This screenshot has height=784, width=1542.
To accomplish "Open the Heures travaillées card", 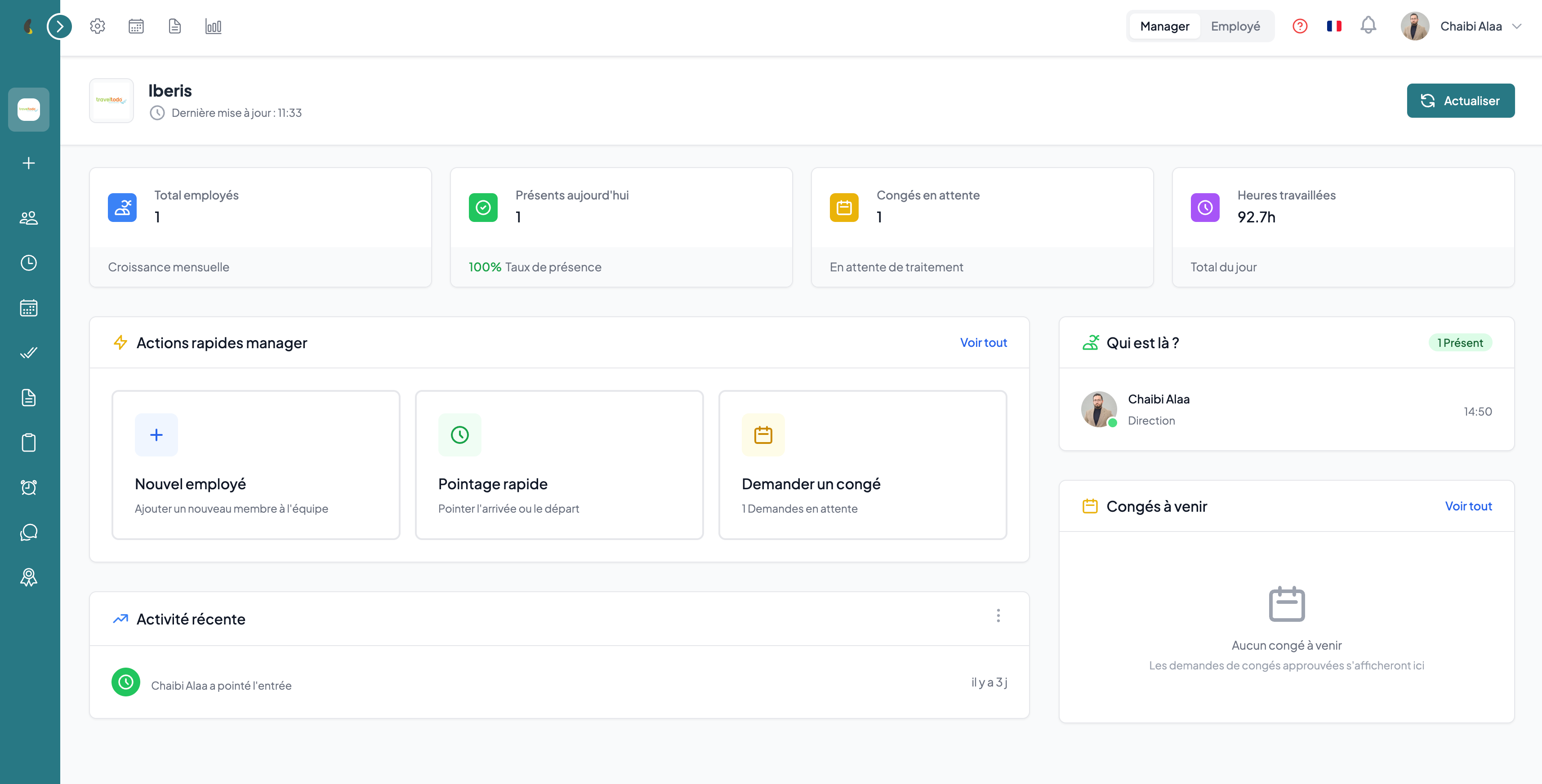I will (x=1343, y=227).
